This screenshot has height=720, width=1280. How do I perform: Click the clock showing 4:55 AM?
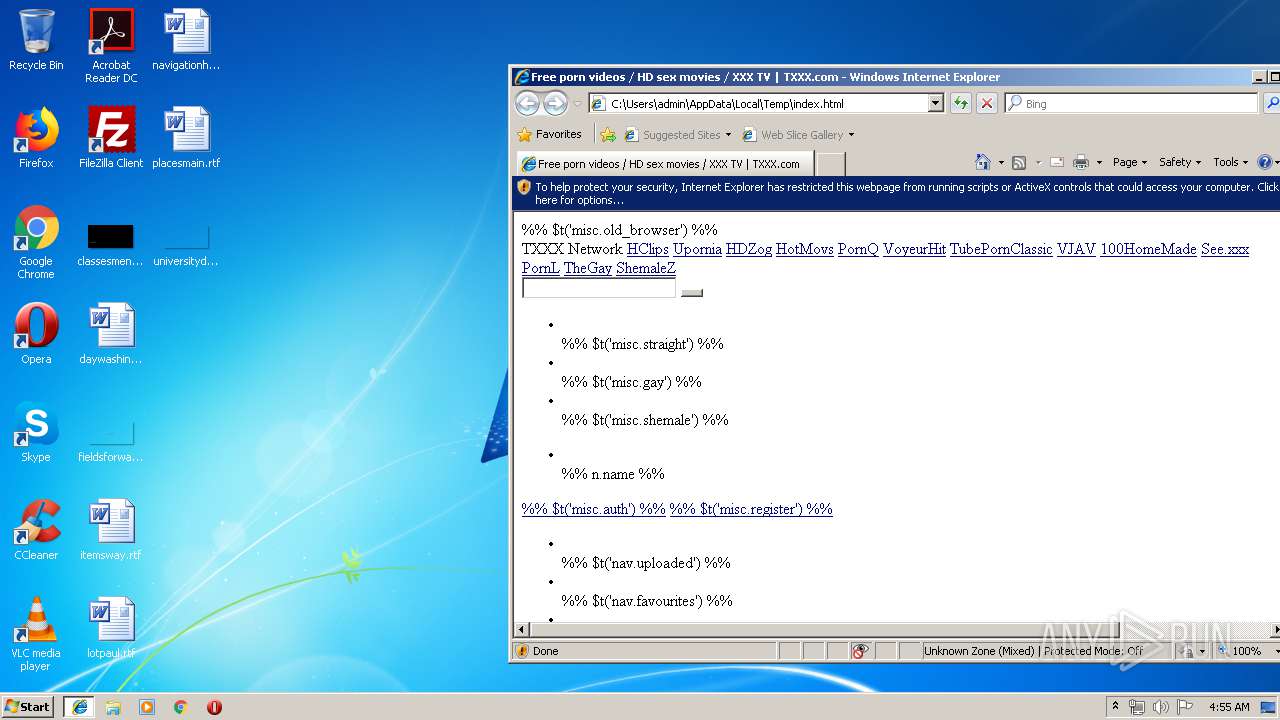click(1228, 707)
